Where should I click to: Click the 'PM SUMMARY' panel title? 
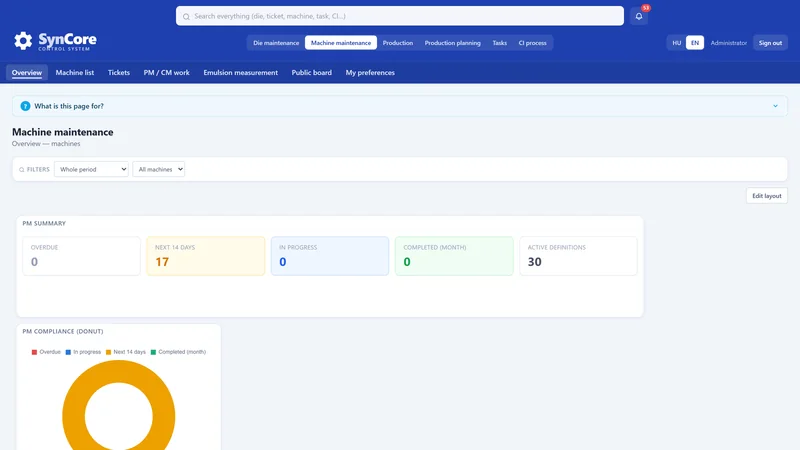tap(44, 223)
